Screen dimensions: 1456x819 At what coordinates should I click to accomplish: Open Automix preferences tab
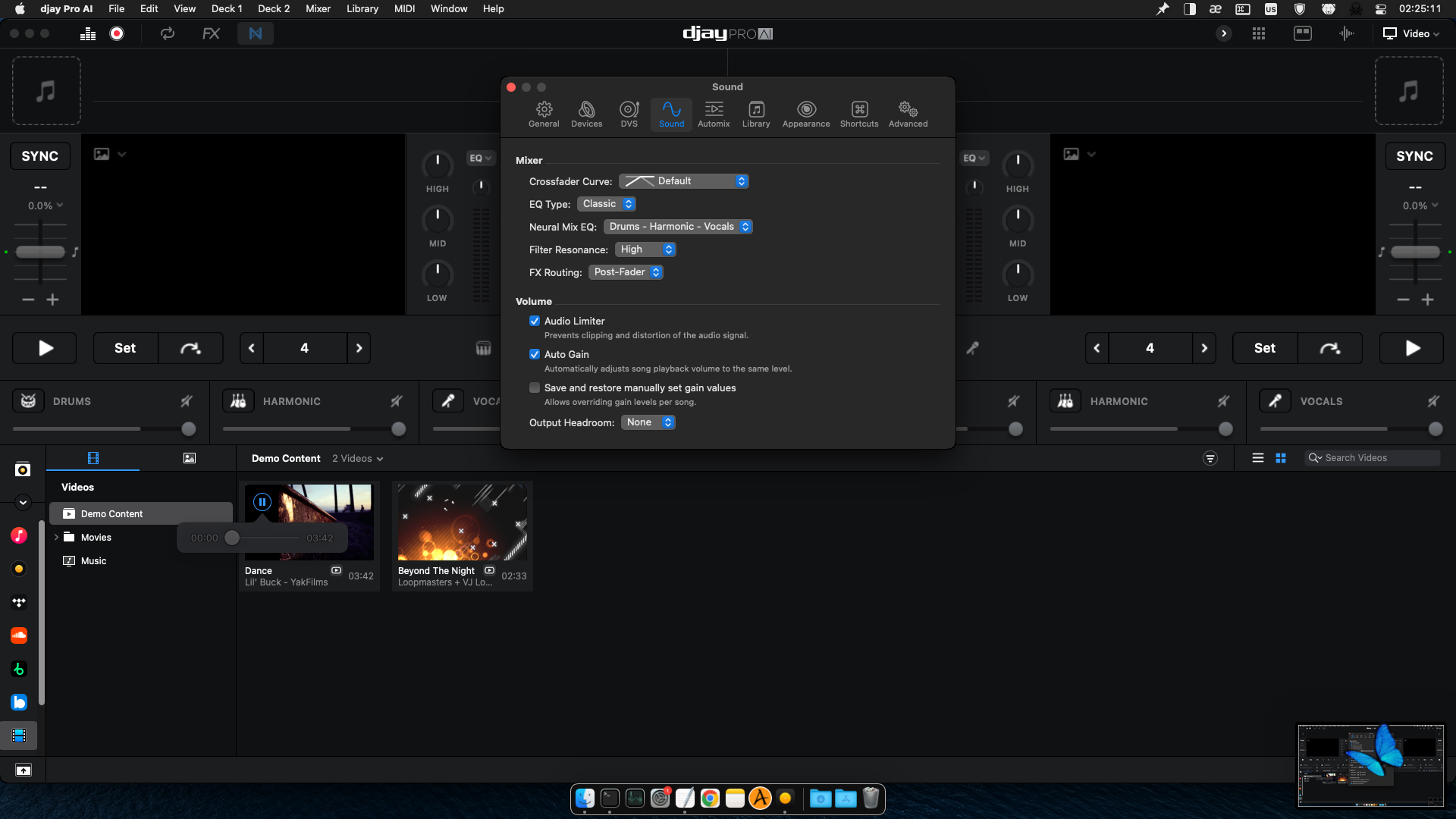[714, 115]
